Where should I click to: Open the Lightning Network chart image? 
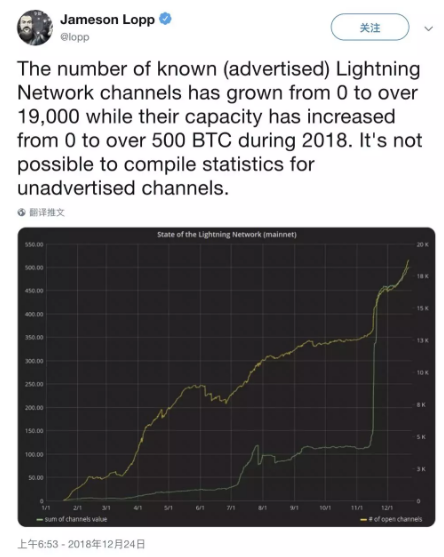[x=226, y=377]
